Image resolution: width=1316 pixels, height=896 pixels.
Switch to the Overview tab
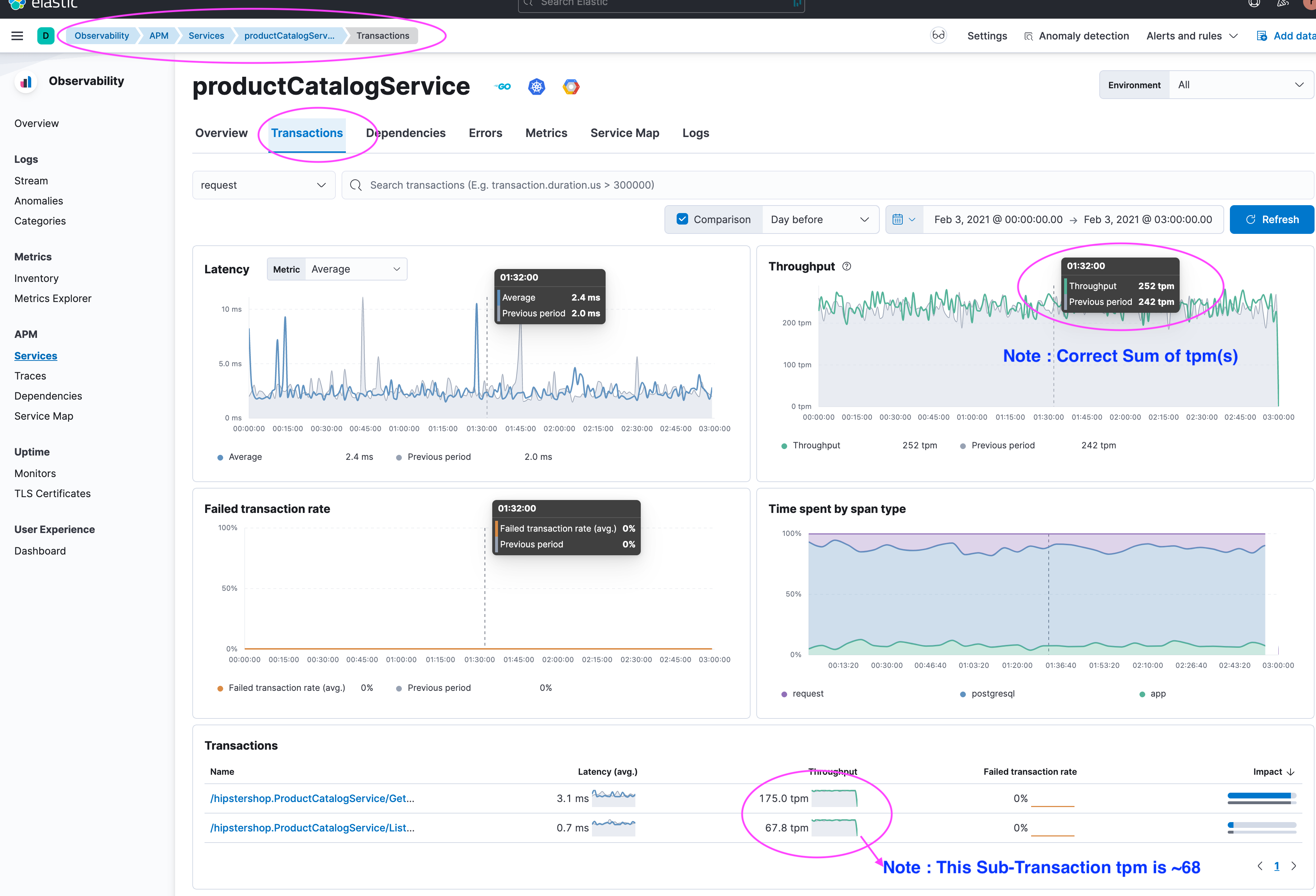(x=221, y=133)
